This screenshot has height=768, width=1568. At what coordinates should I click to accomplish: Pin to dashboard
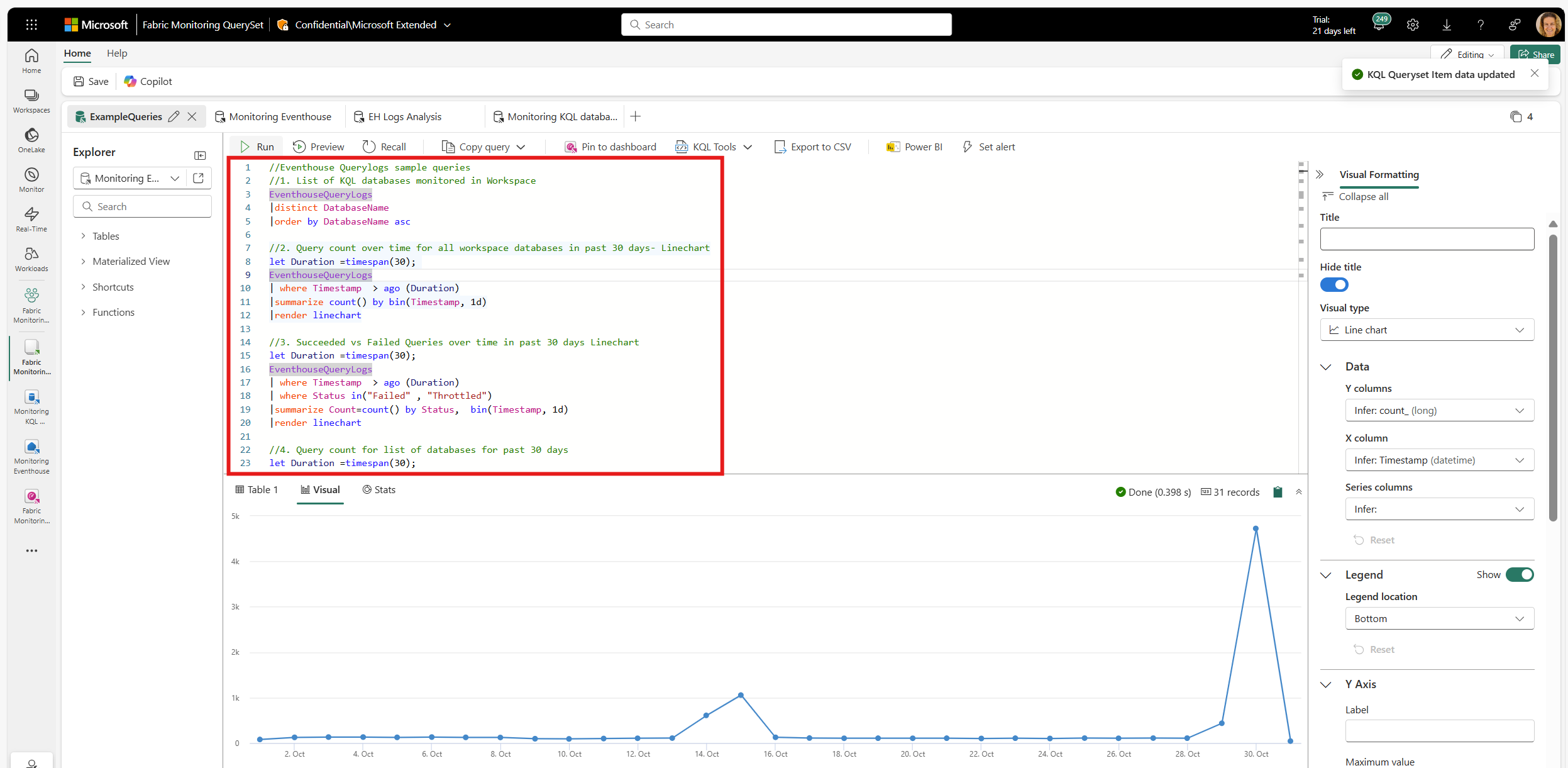pyautogui.click(x=610, y=147)
